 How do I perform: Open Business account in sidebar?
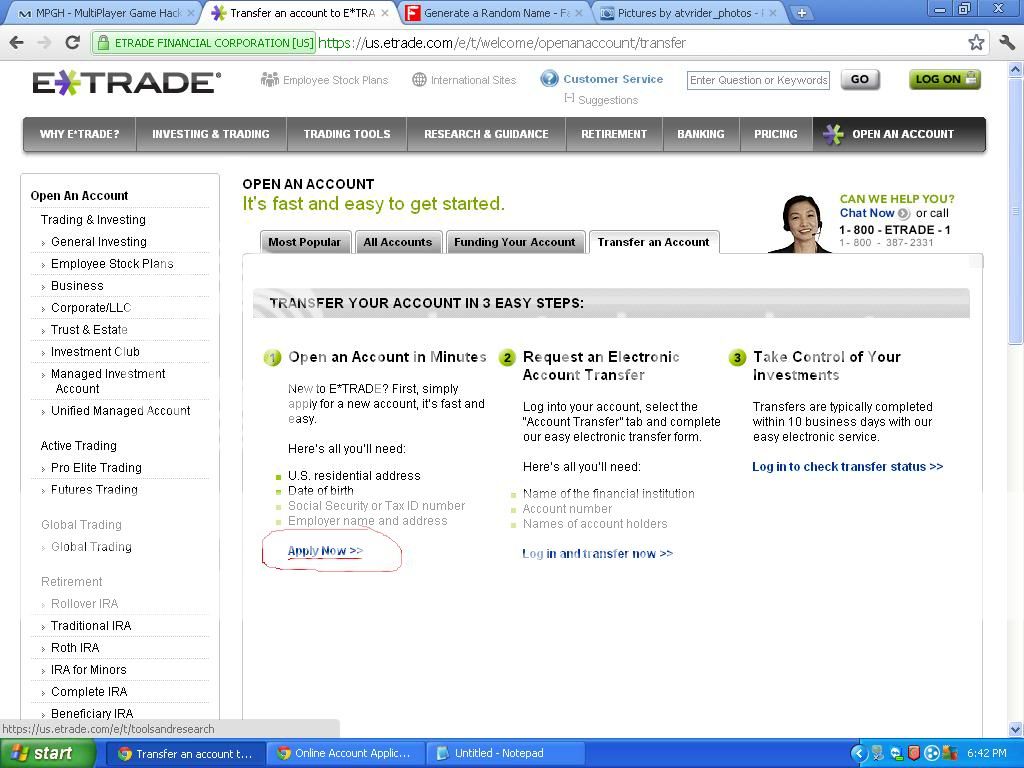click(x=77, y=286)
